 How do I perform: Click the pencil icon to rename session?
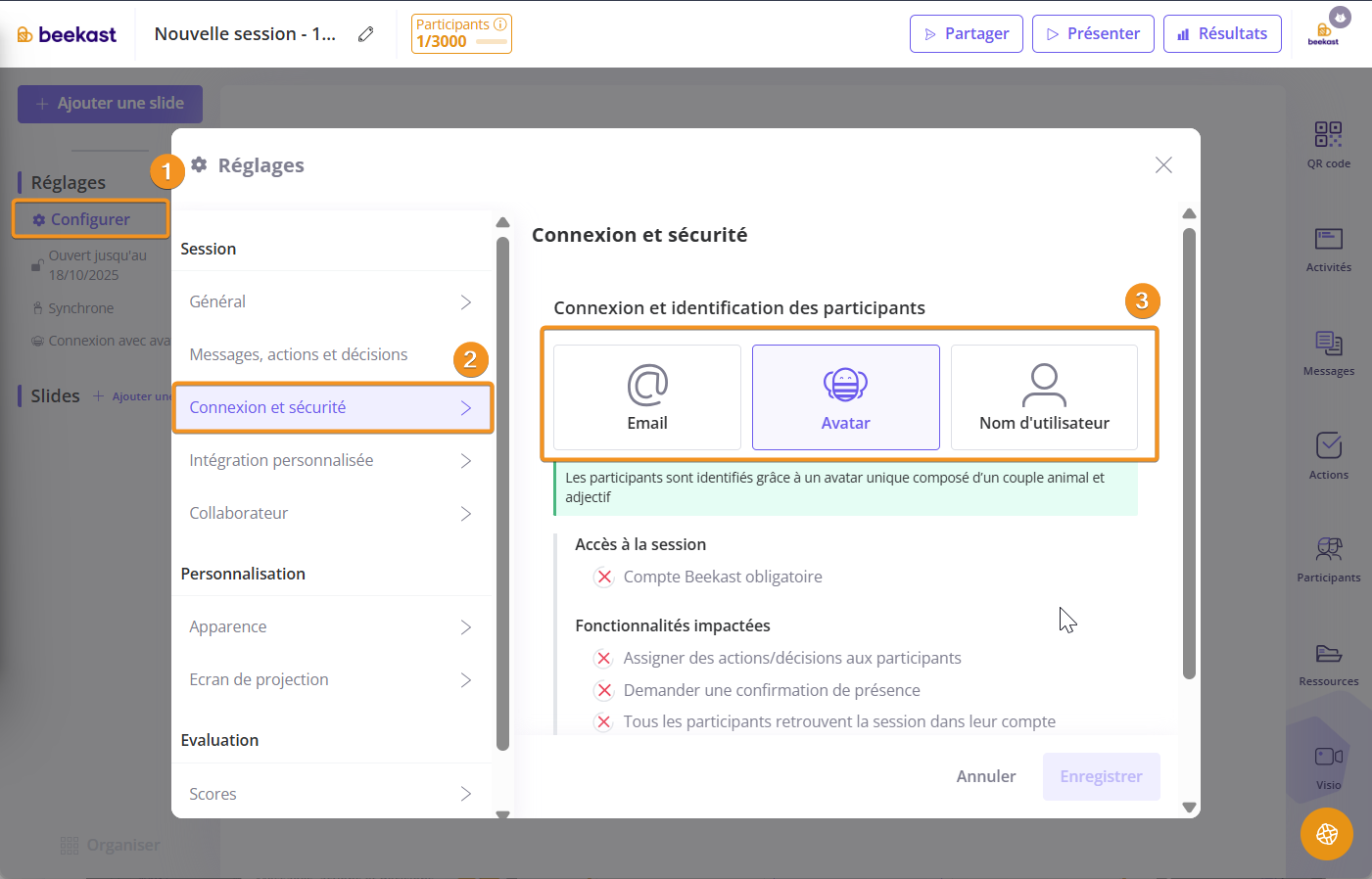coord(366,34)
